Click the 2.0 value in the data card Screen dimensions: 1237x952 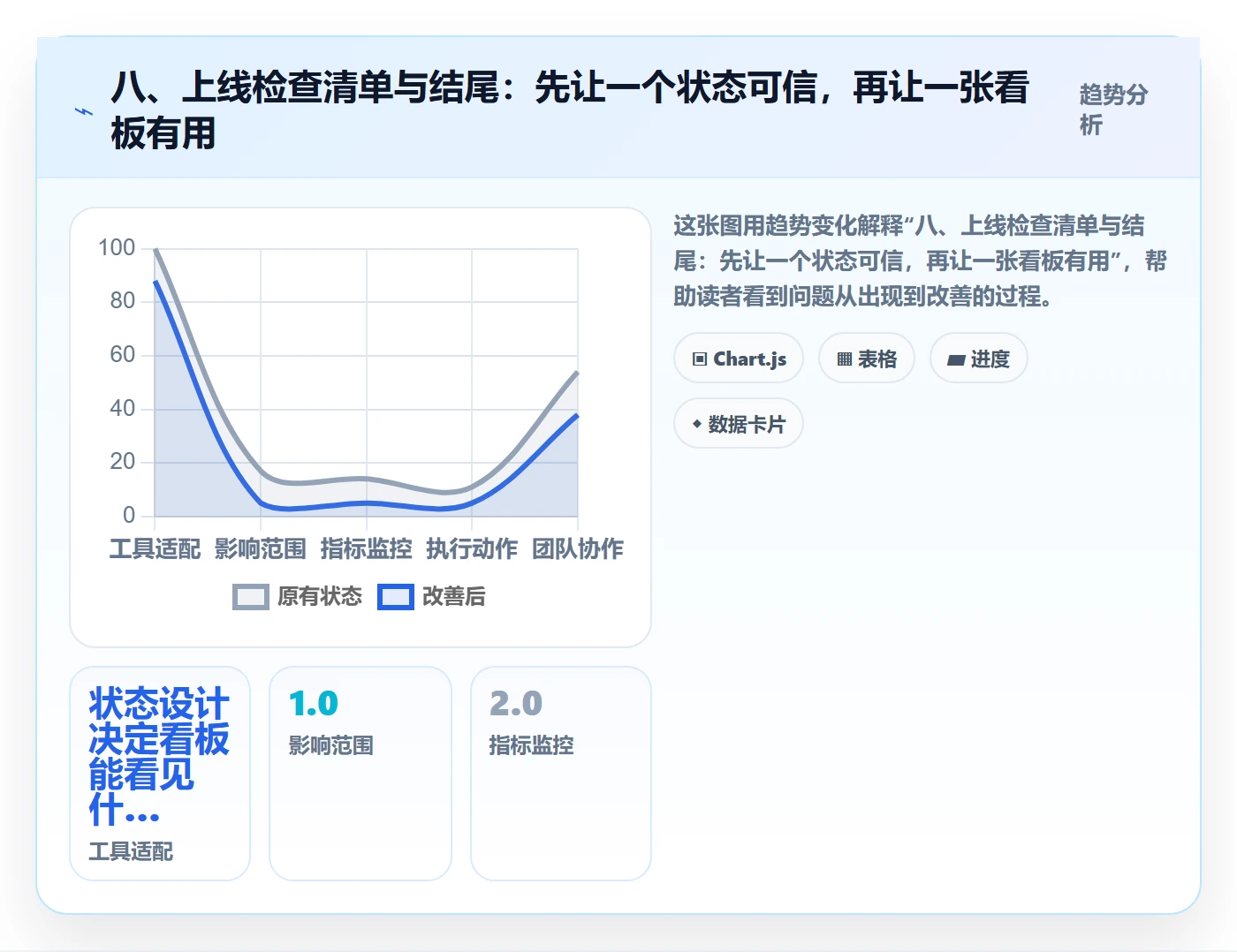[x=516, y=704]
